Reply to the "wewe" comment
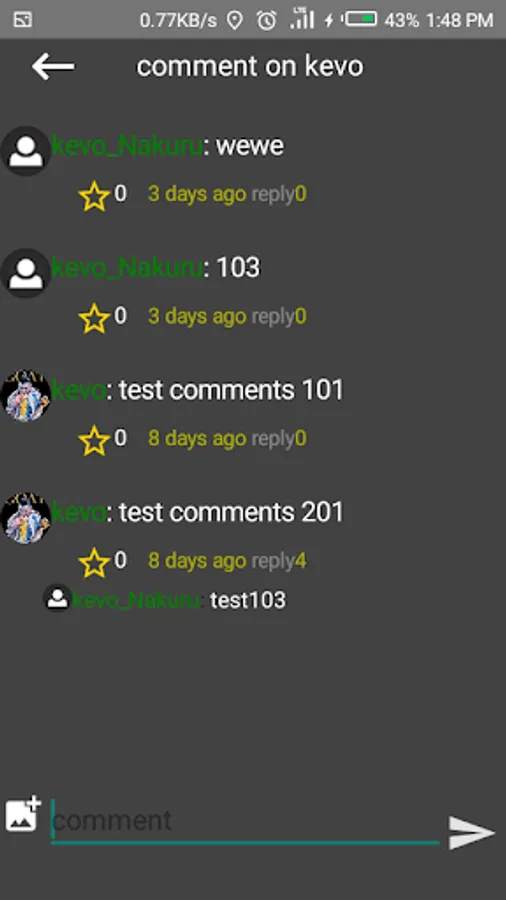The height and width of the screenshot is (900, 506). [273, 195]
